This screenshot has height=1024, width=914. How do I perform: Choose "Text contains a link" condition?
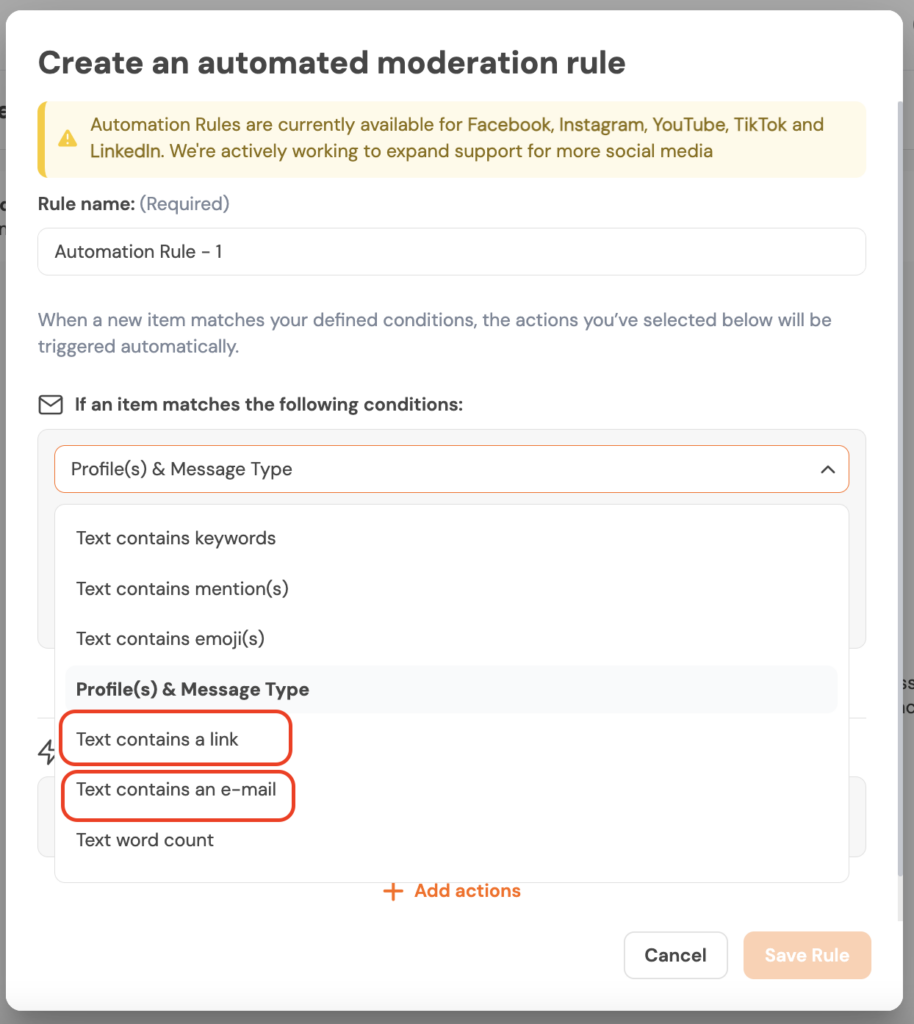158,739
